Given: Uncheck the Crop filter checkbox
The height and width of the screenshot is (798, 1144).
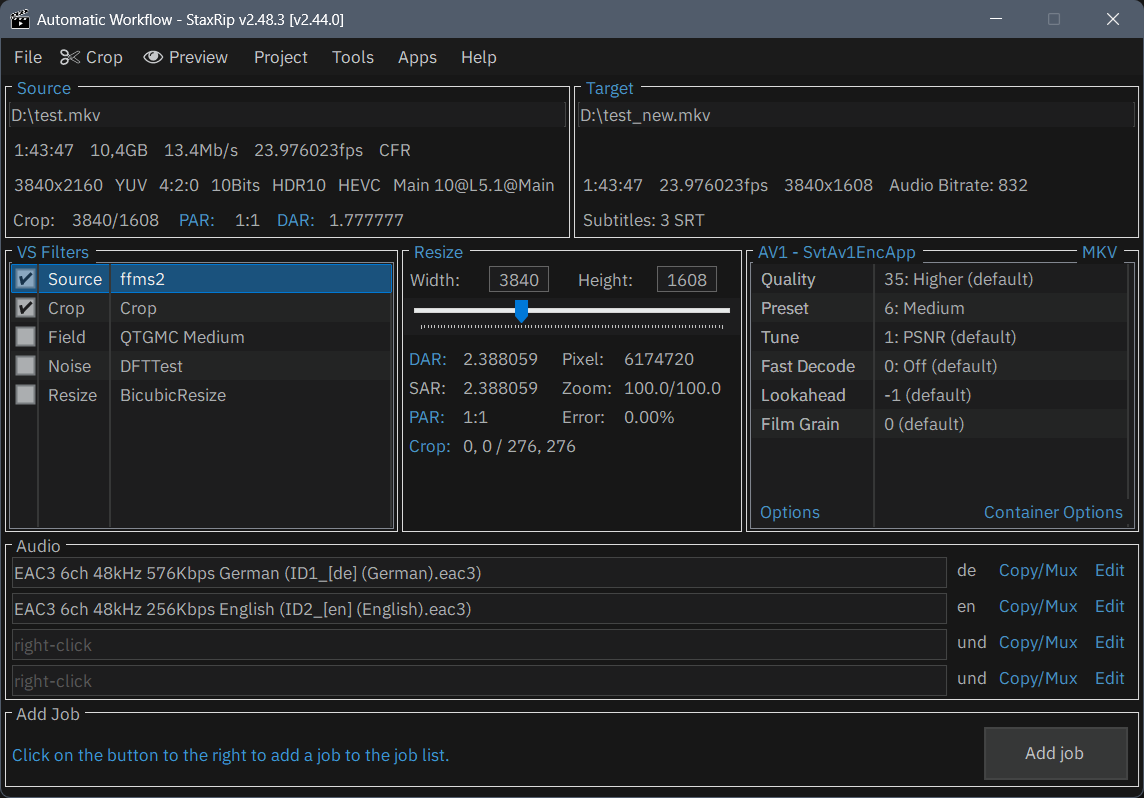Looking at the screenshot, I should coord(26,308).
